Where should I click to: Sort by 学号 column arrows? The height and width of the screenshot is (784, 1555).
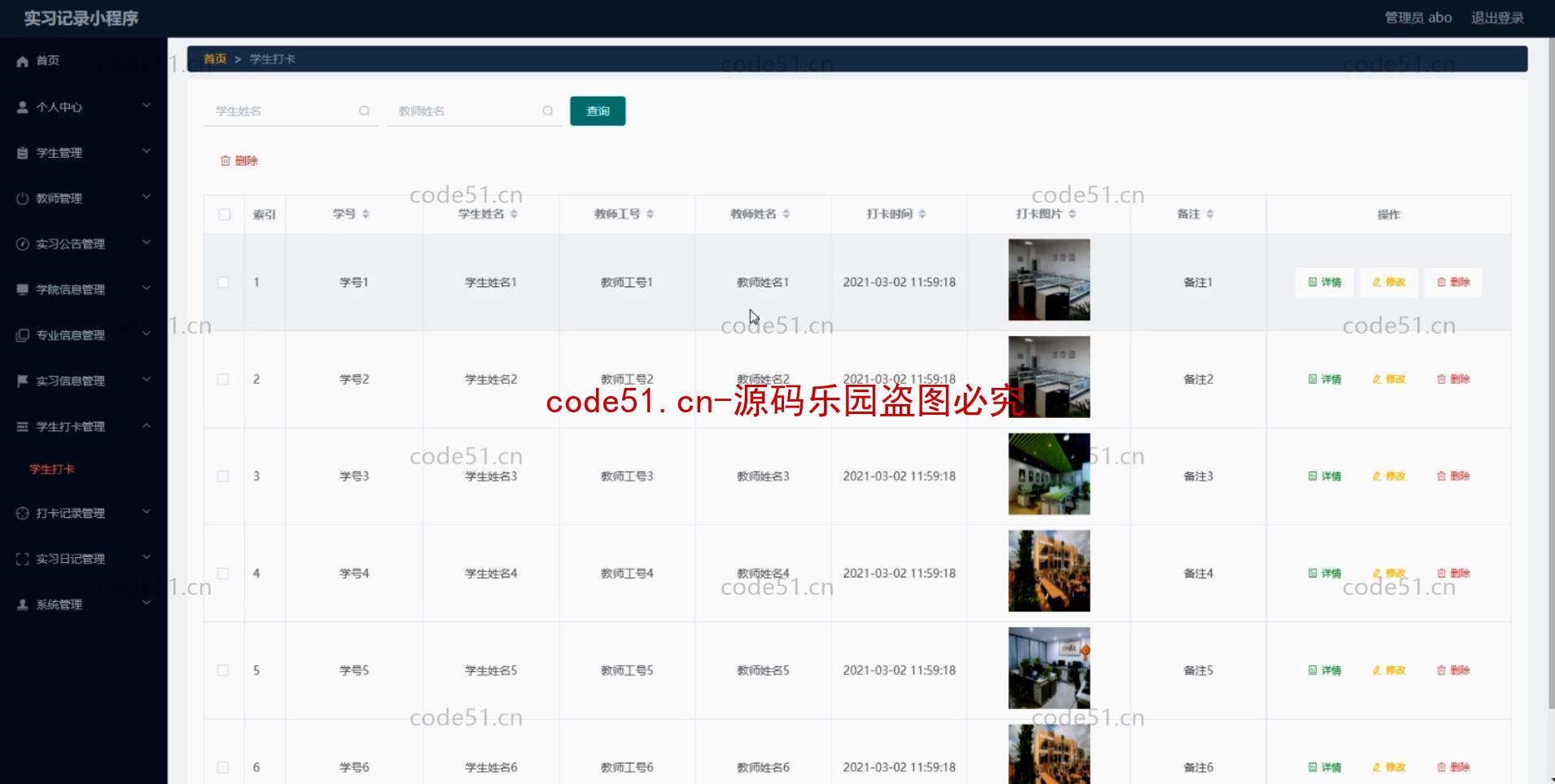tap(366, 214)
